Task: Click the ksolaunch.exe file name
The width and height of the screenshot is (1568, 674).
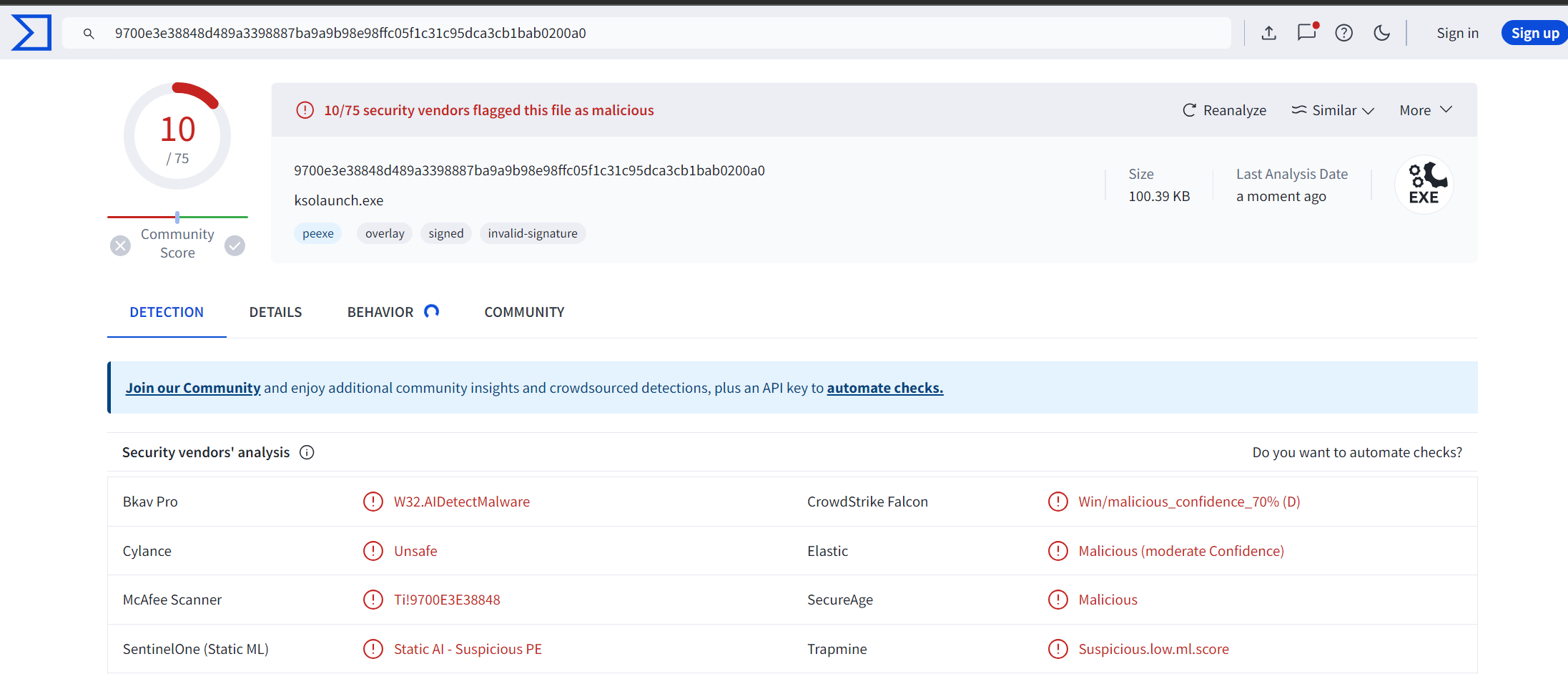Action: pos(339,200)
